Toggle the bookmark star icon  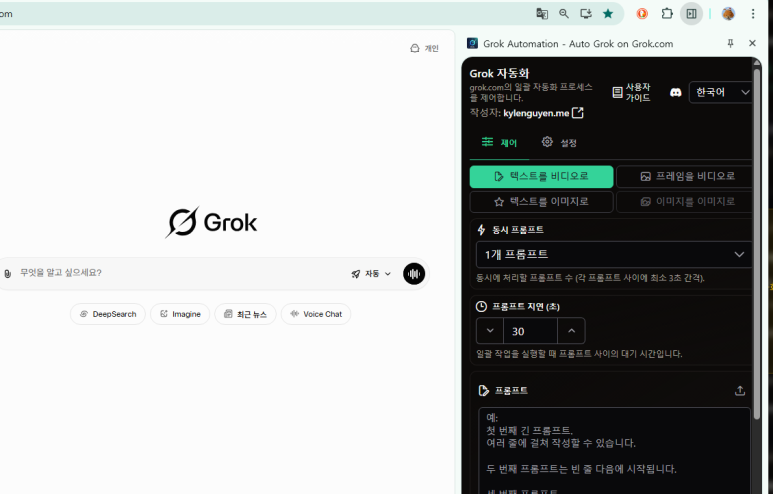point(608,14)
